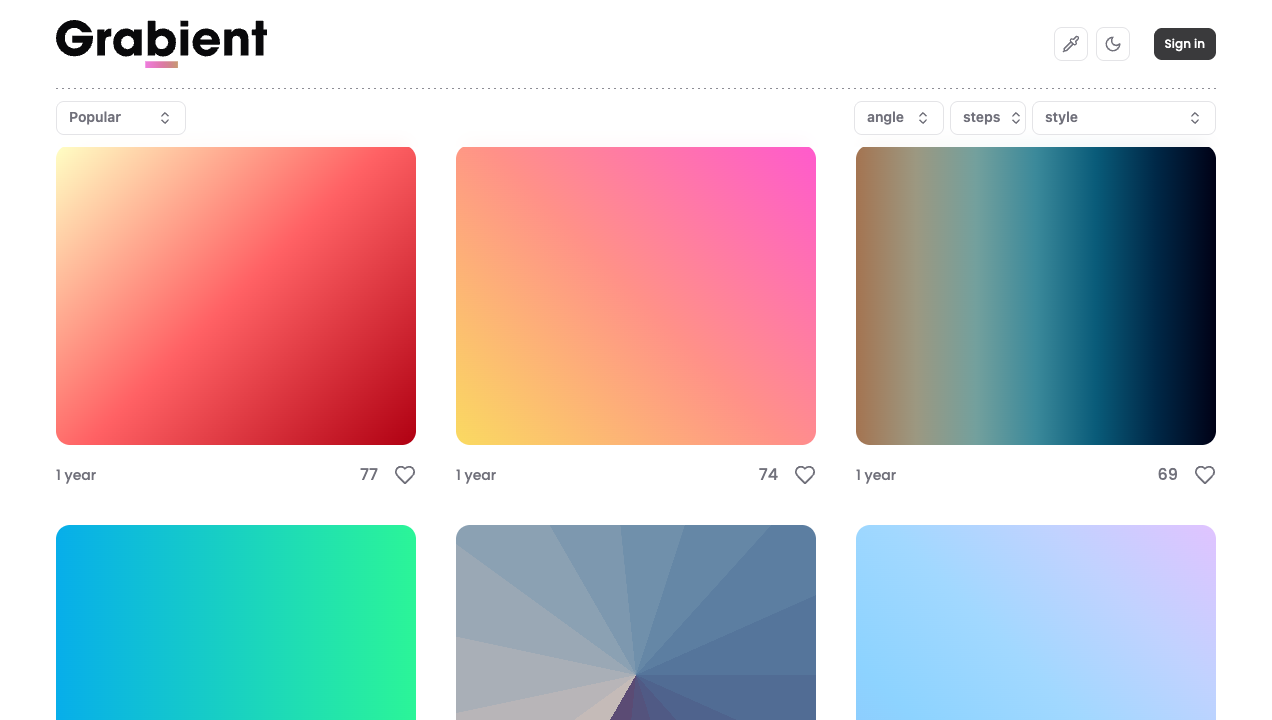
Task: Open the cream-to-red gradient card
Action: click(236, 296)
